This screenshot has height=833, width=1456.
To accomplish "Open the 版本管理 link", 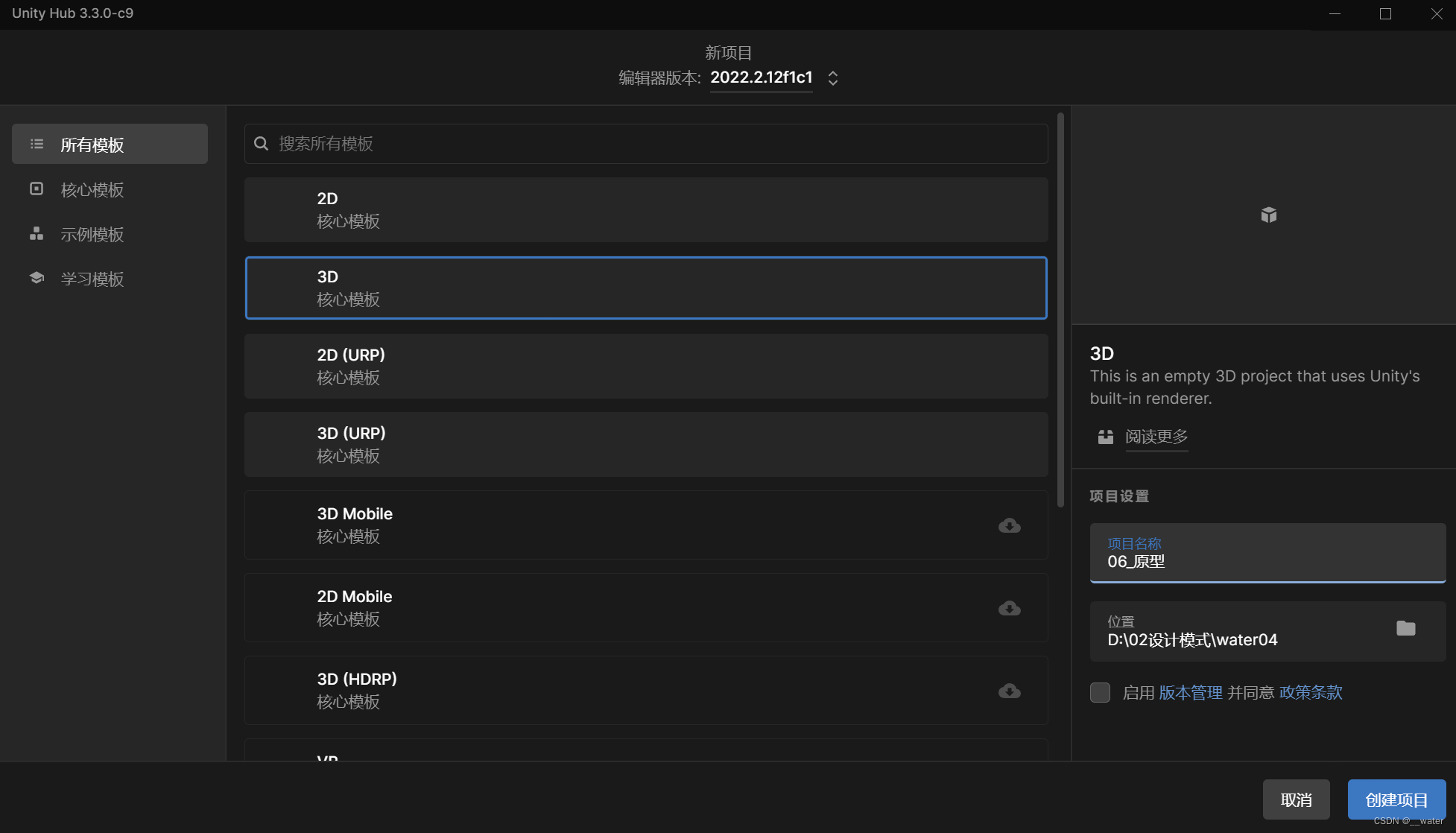I will click(1191, 692).
